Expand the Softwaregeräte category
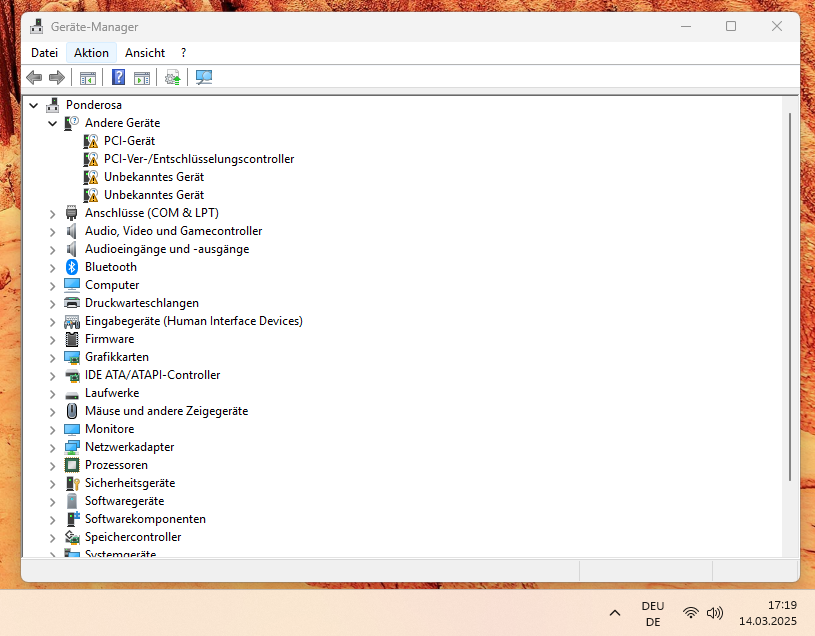The width and height of the screenshot is (815, 636). coord(52,501)
